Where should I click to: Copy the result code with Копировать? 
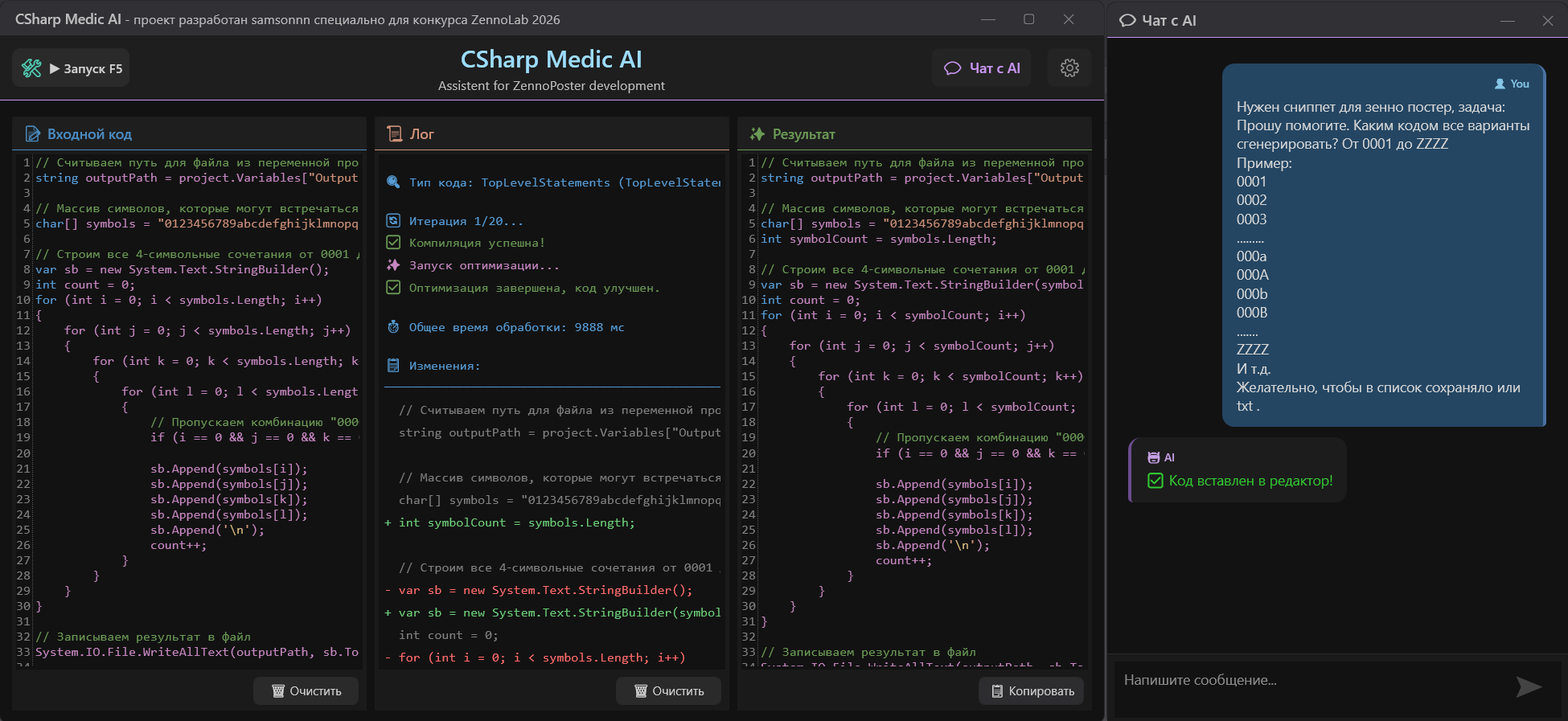(x=1032, y=690)
